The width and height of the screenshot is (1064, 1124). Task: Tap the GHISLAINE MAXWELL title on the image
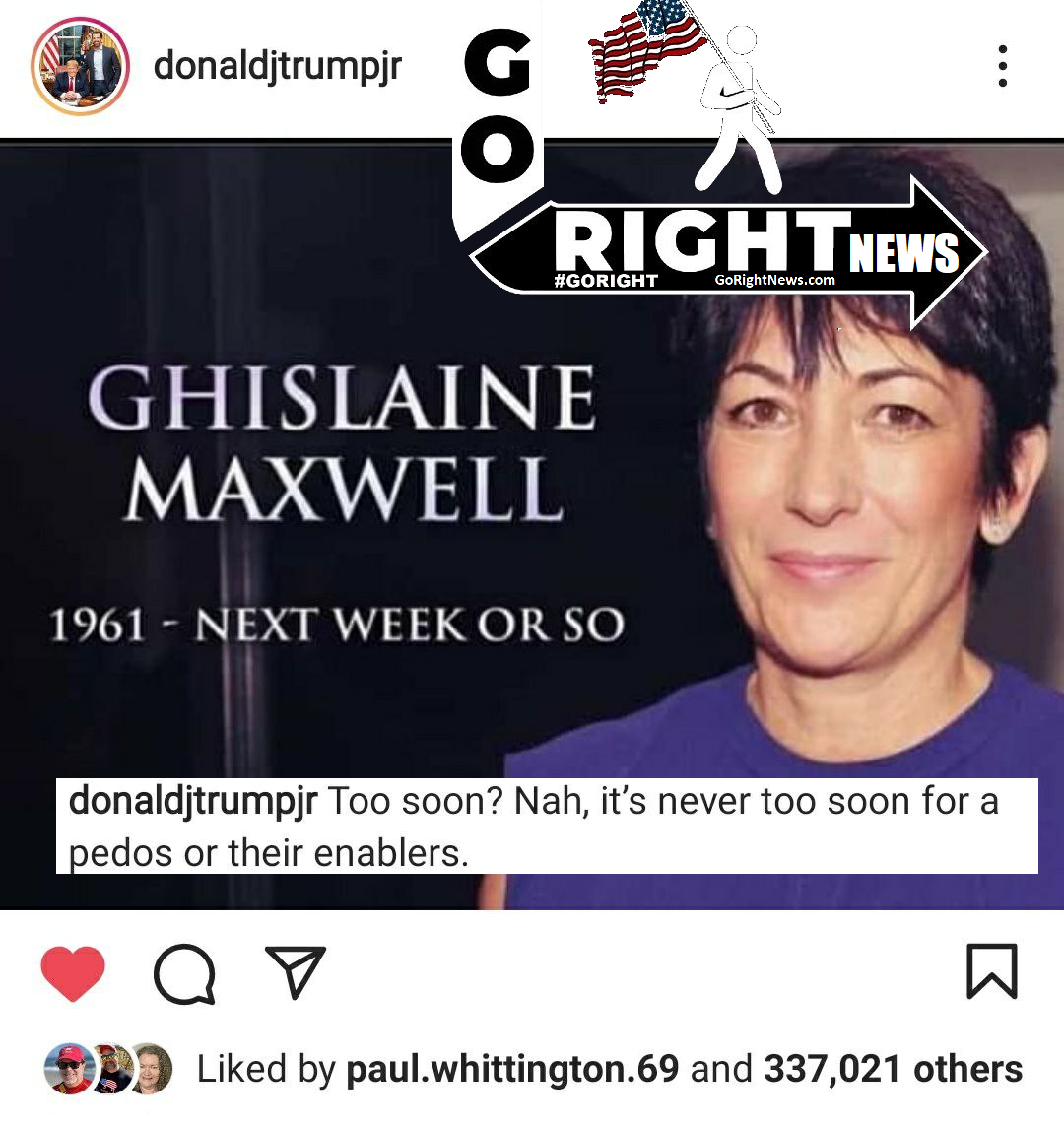[x=342, y=442]
